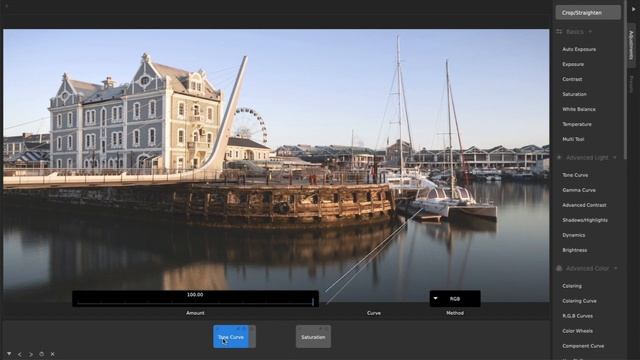The height and width of the screenshot is (360, 640).
Task: Add the Component Curve adjustment
Action: point(583,346)
